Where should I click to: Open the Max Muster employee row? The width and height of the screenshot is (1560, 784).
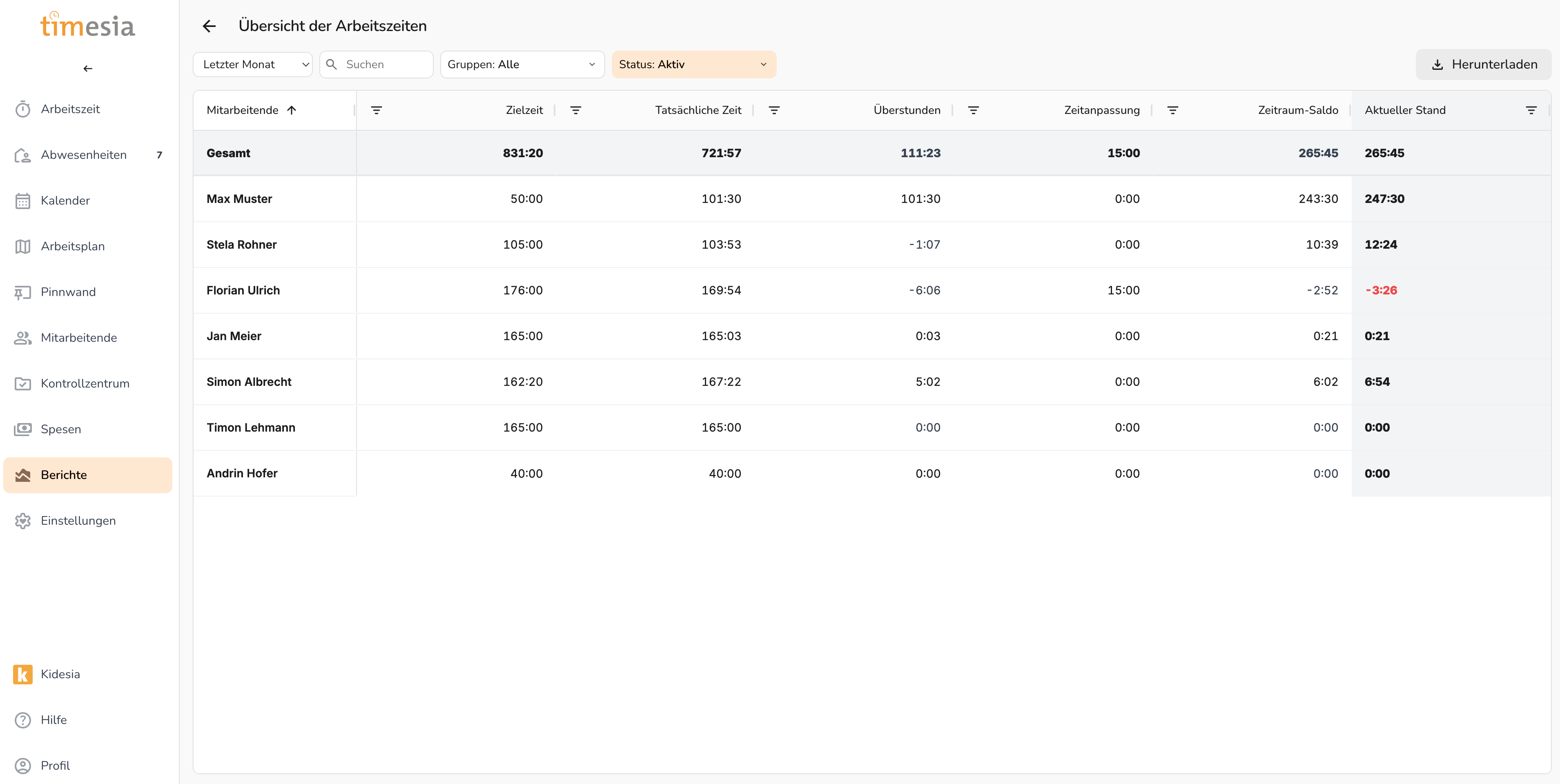[x=239, y=198]
